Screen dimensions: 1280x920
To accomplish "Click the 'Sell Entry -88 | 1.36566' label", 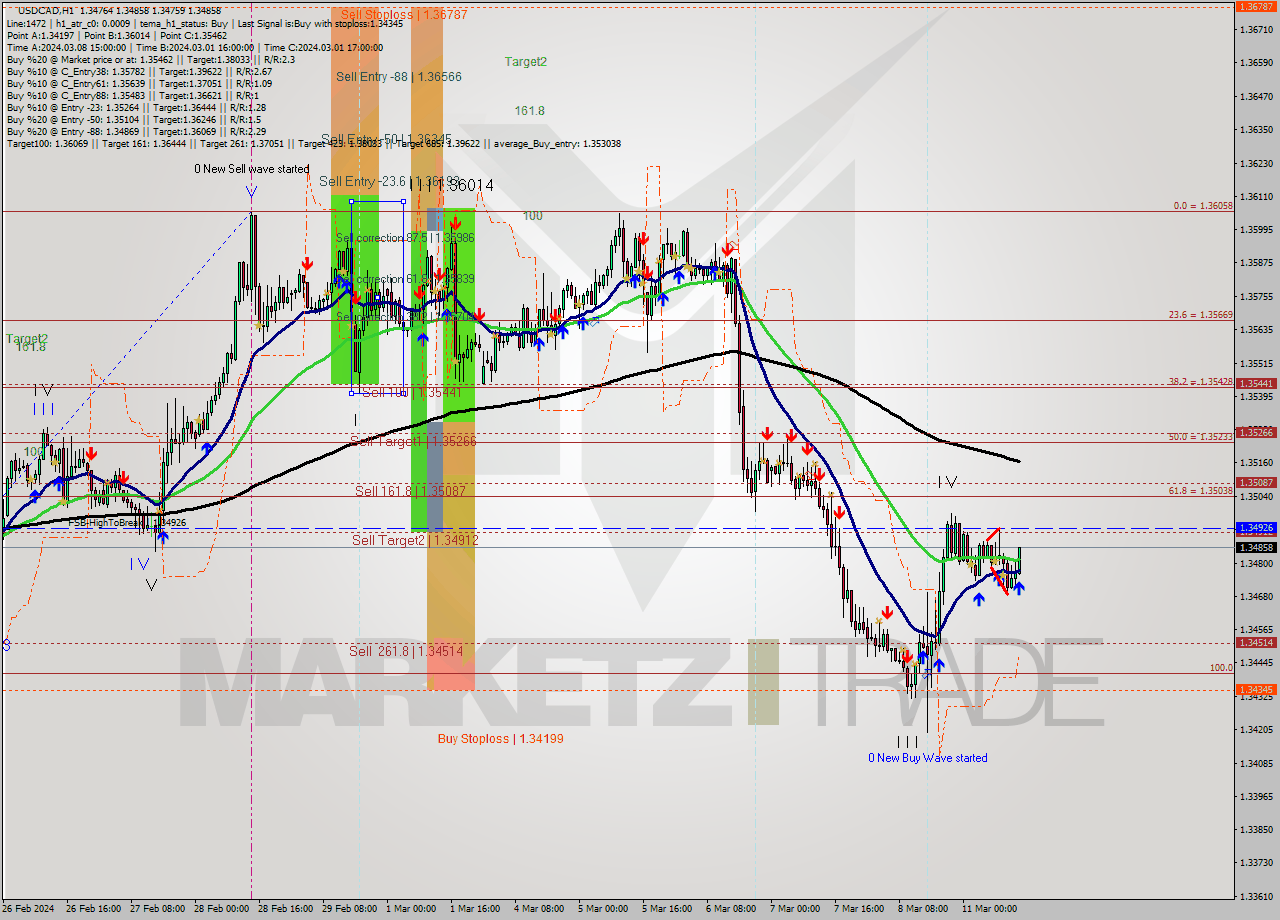I will tap(398, 76).
